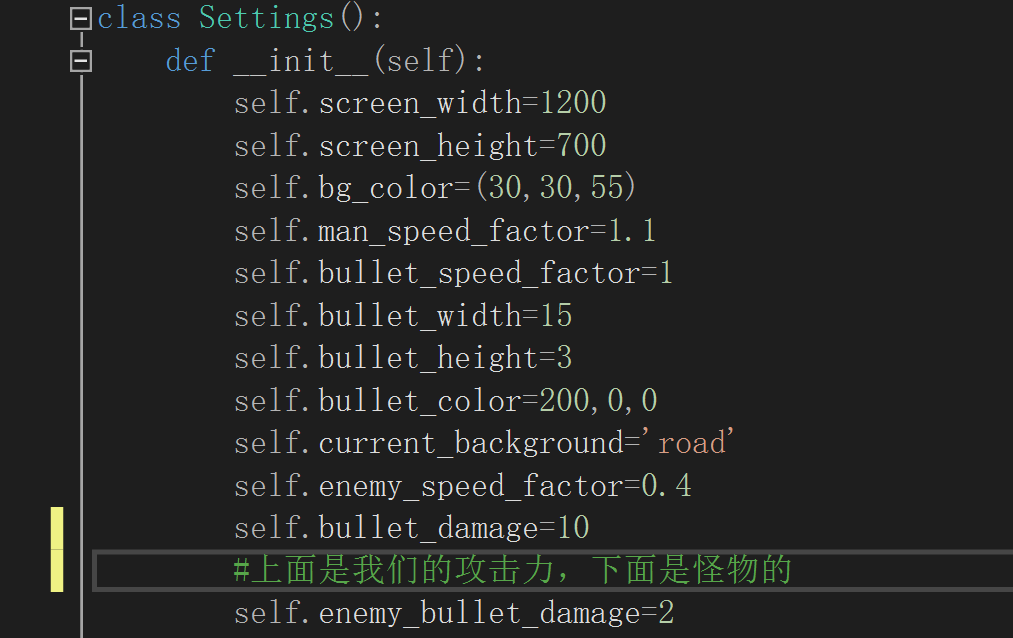Click the screen_height=700 value
This screenshot has width=1013, height=638.
pyautogui.click(x=581, y=146)
